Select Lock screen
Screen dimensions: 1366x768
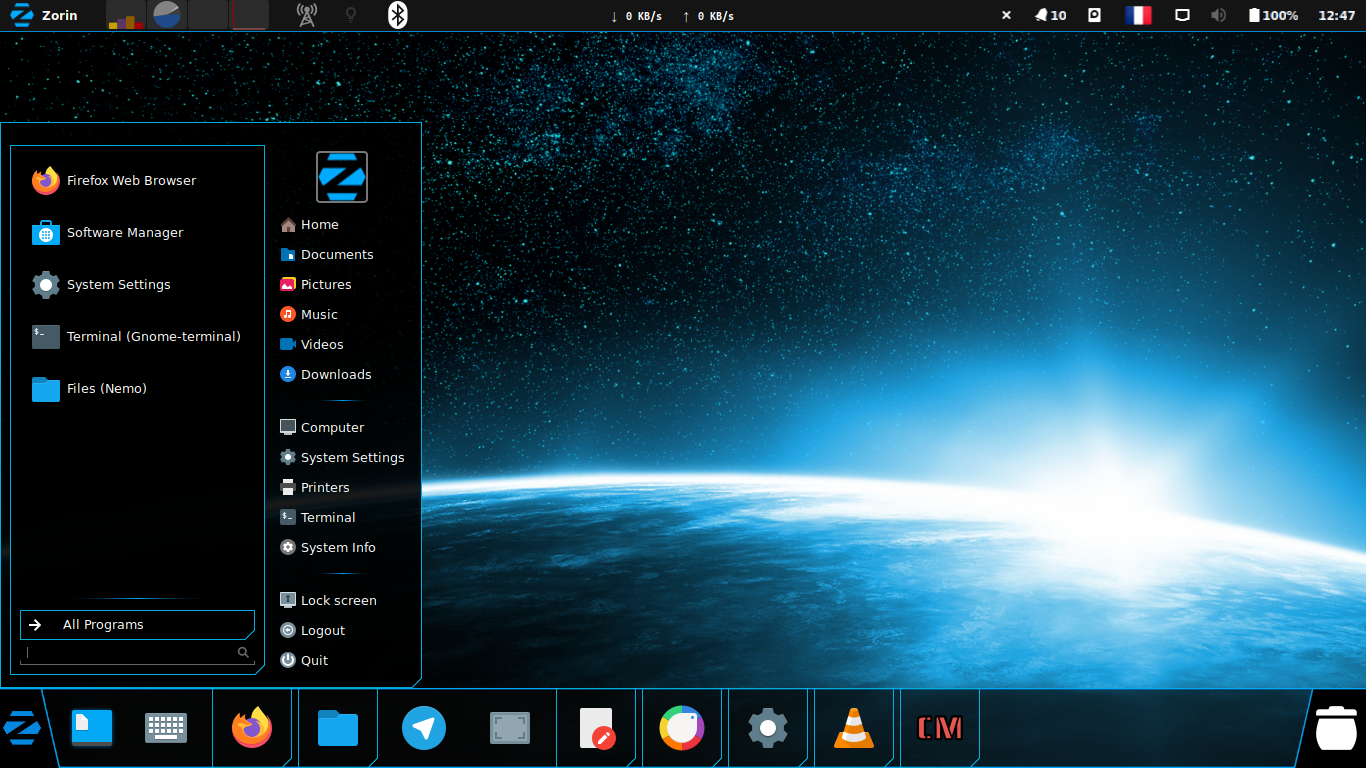tap(328, 601)
